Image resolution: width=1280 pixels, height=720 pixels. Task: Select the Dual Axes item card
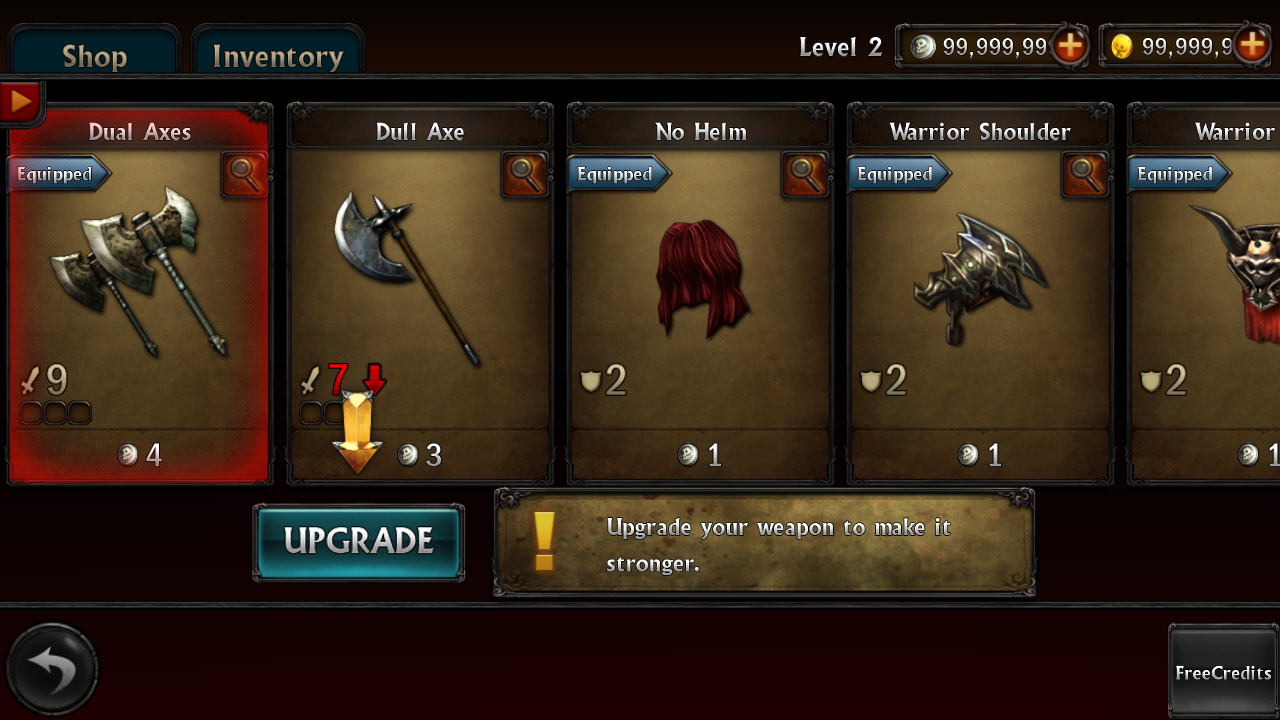point(140,294)
